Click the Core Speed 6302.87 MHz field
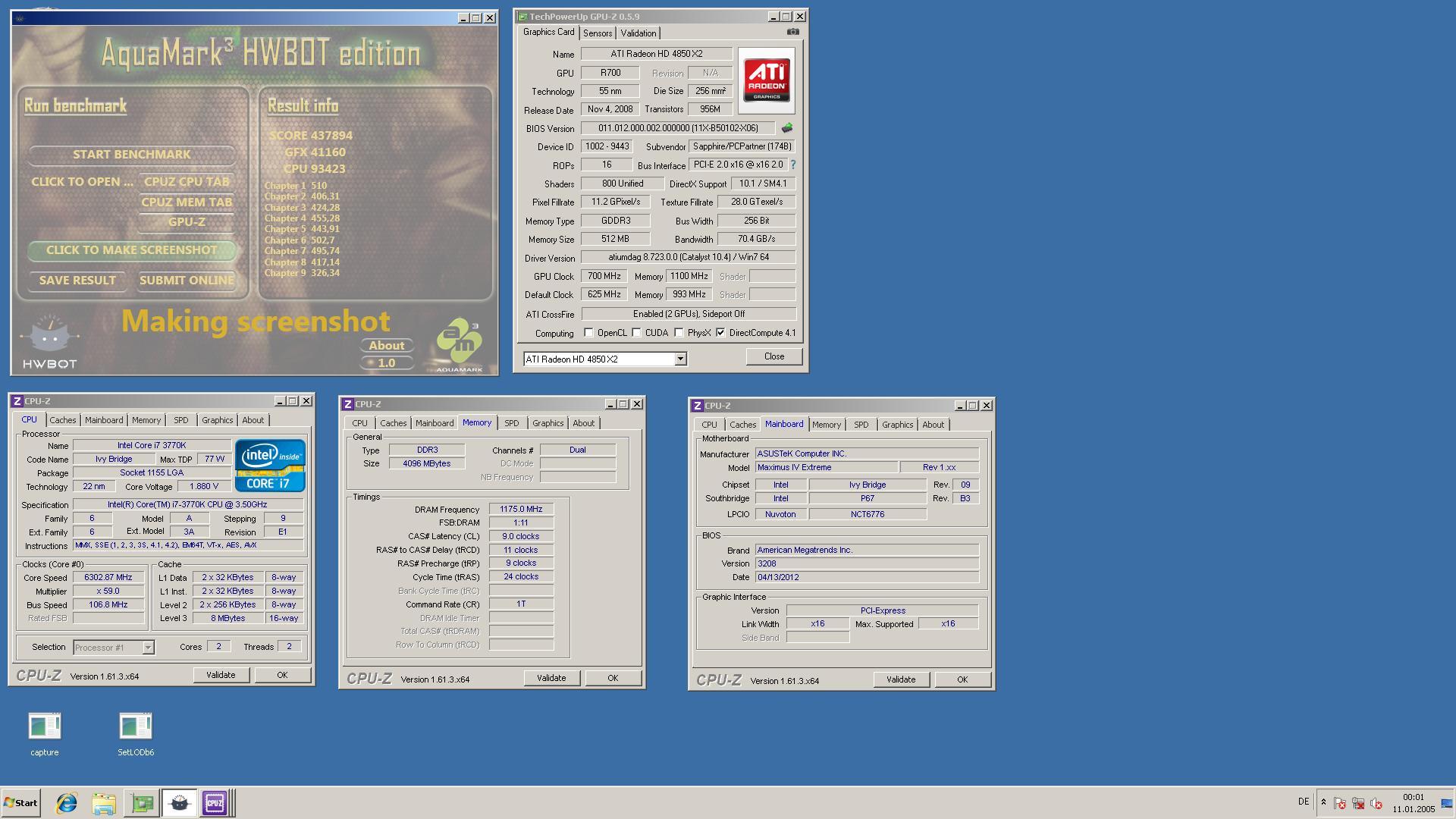 tap(108, 578)
